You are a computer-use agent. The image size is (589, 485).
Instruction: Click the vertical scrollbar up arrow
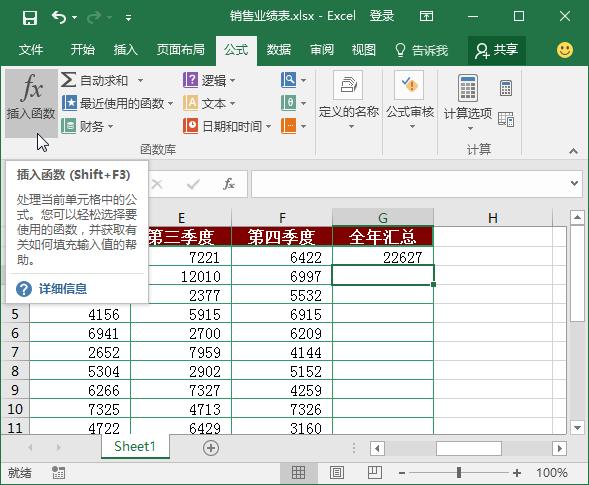tap(577, 218)
